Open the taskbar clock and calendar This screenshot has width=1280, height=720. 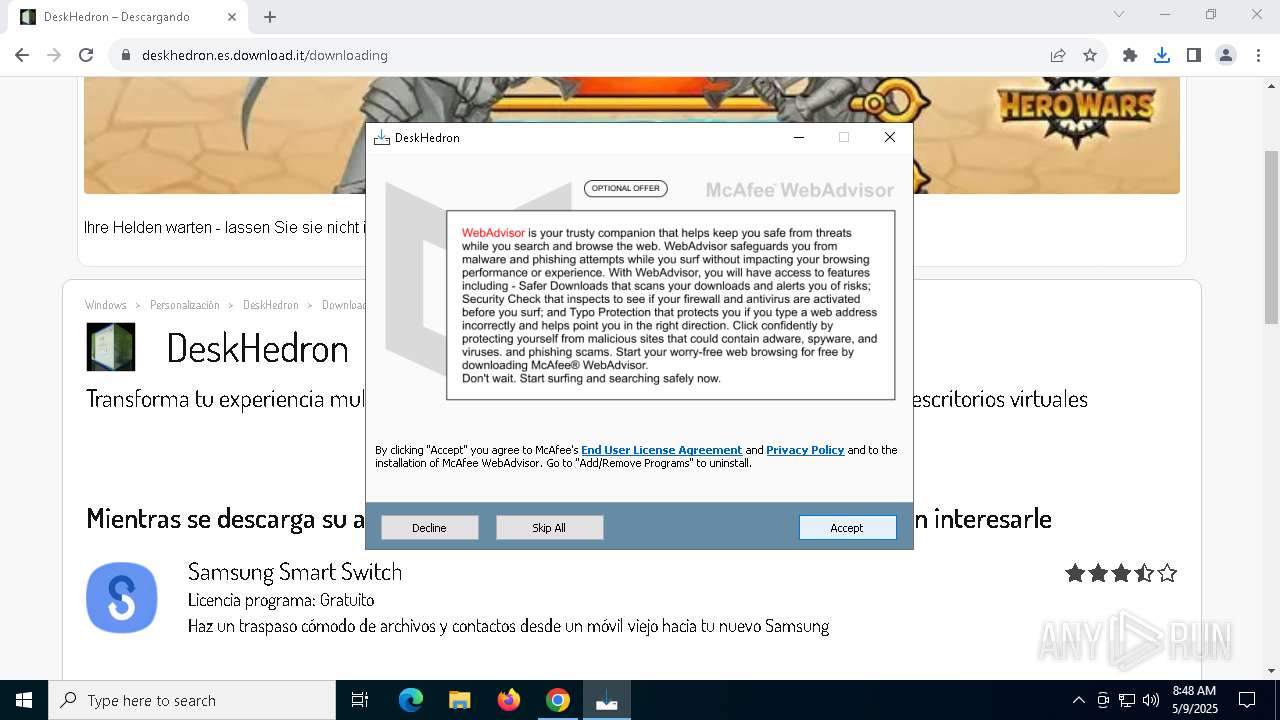click(x=1194, y=700)
